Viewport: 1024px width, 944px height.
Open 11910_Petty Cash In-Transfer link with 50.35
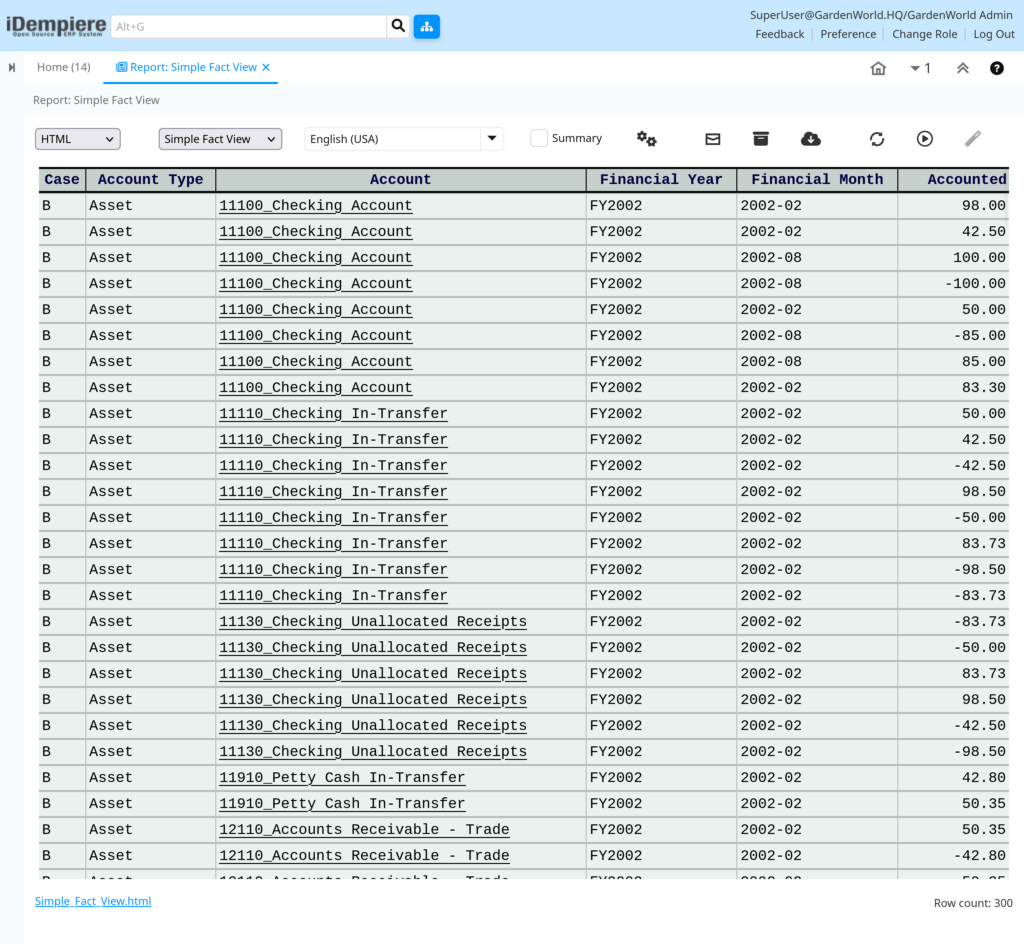(x=342, y=804)
